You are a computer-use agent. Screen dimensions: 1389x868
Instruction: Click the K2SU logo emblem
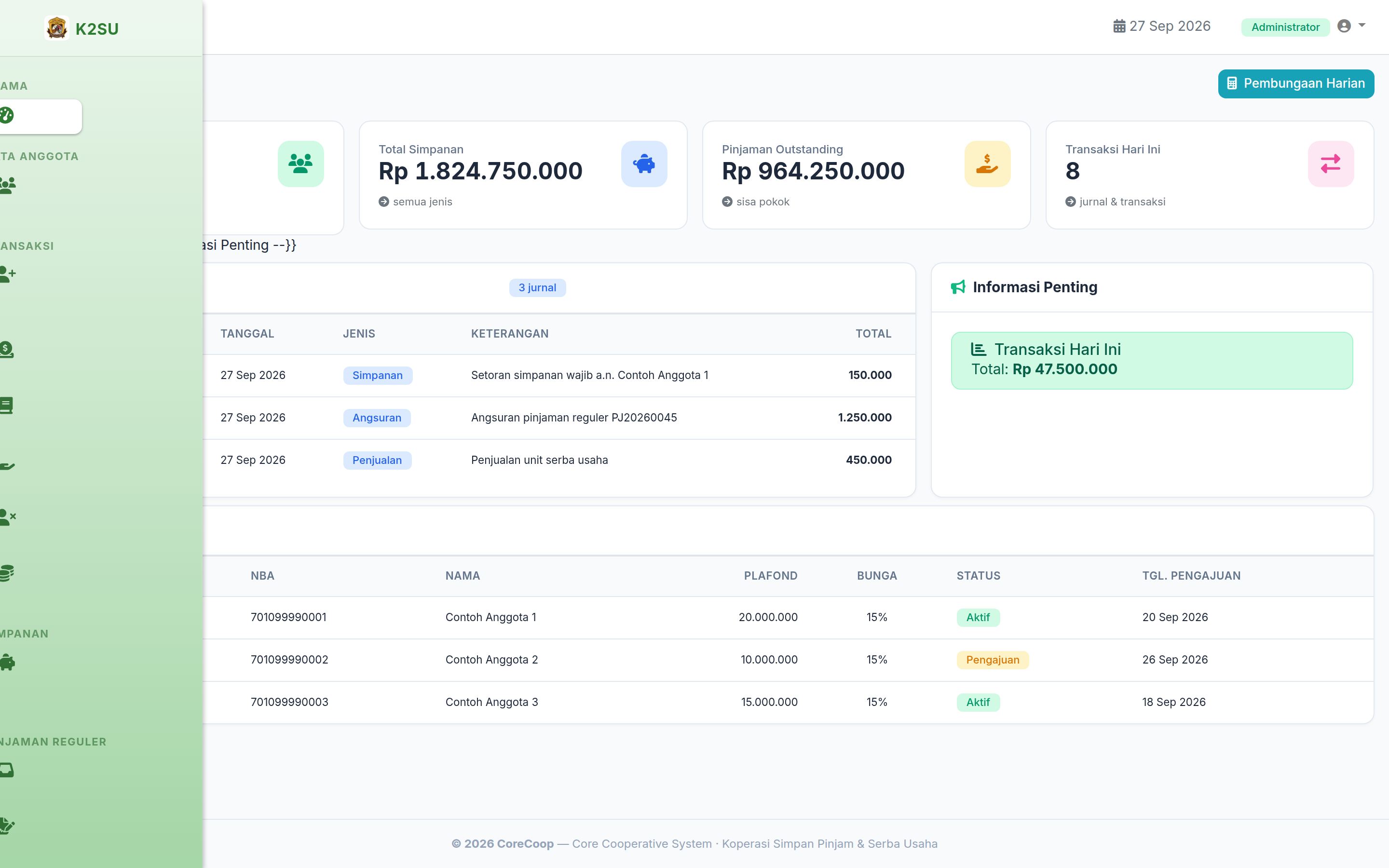(x=57, y=27)
